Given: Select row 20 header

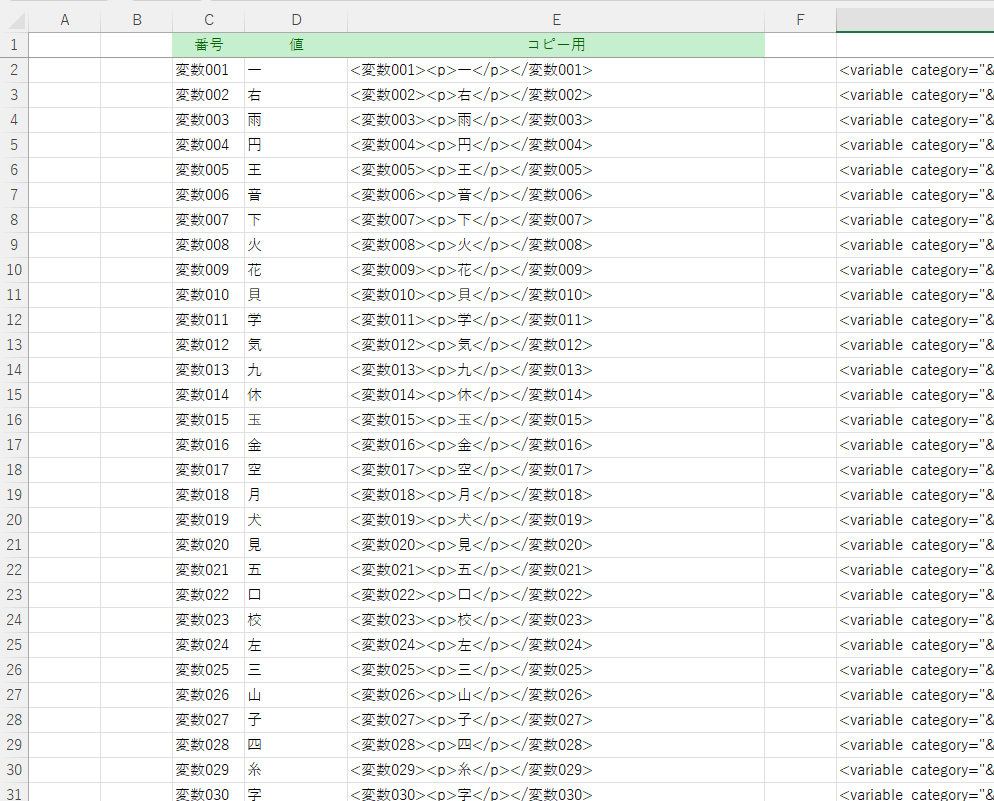Looking at the screenshot, I should pyautogui.click(x=14, y=520).
